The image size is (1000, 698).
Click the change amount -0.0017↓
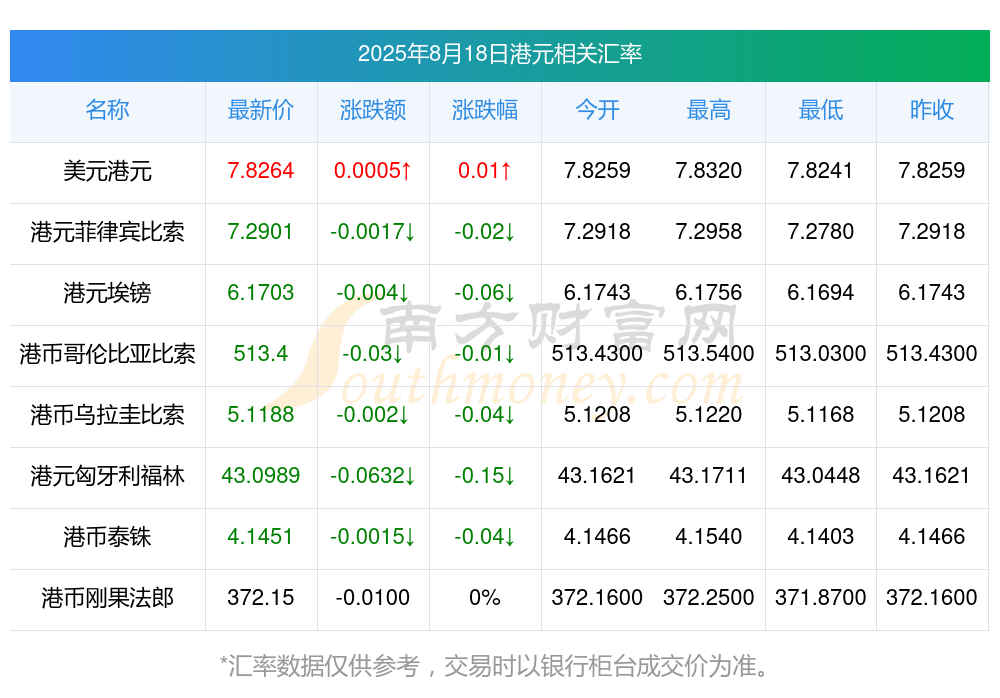(x=372, y=231)
